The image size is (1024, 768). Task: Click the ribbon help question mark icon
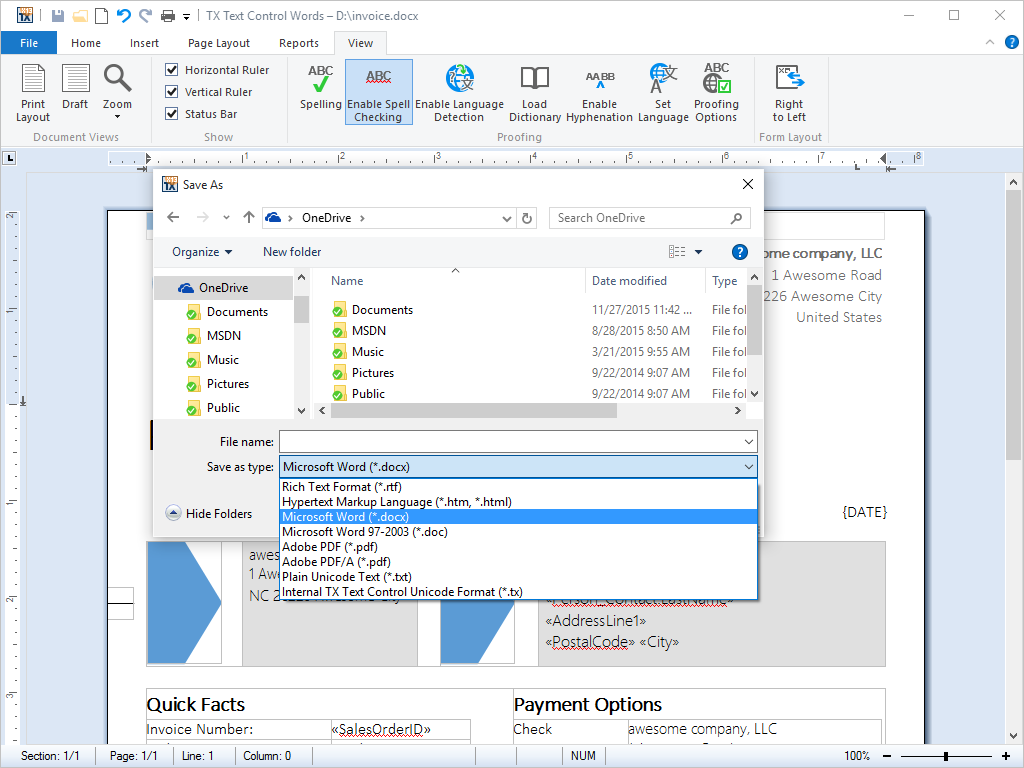(1012, 42)
